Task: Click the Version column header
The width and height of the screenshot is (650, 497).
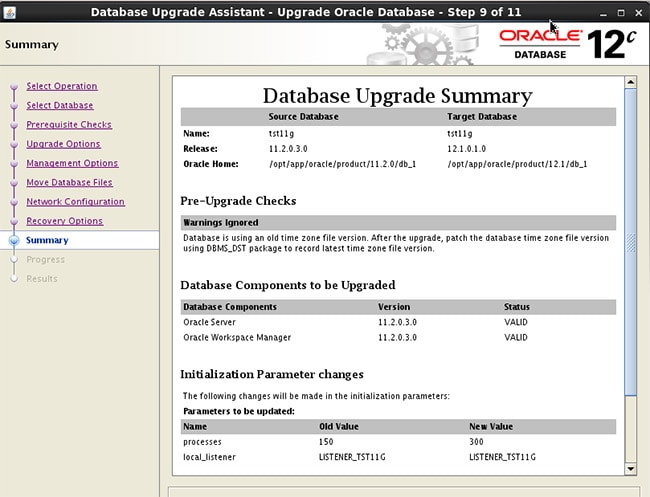Action: pyautogui.click(x=394, y=307)
